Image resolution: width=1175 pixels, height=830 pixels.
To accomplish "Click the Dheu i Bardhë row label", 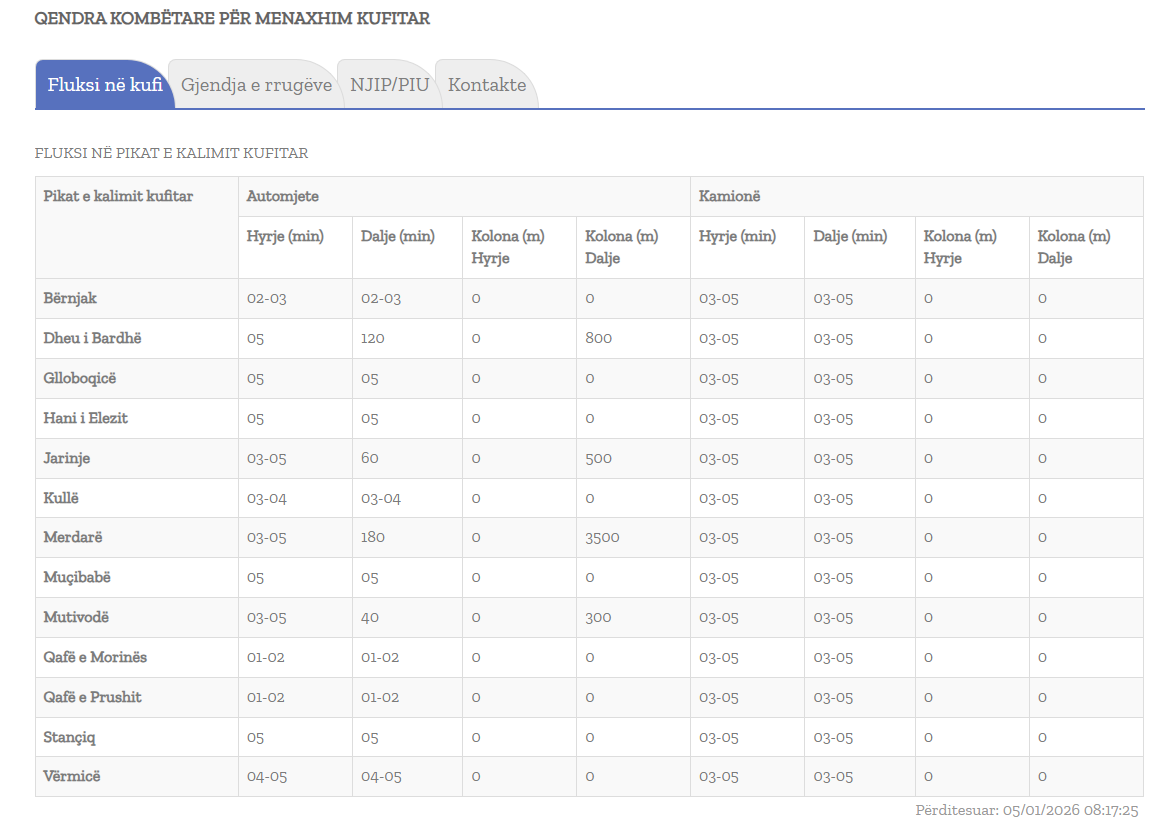I will 92,338.
